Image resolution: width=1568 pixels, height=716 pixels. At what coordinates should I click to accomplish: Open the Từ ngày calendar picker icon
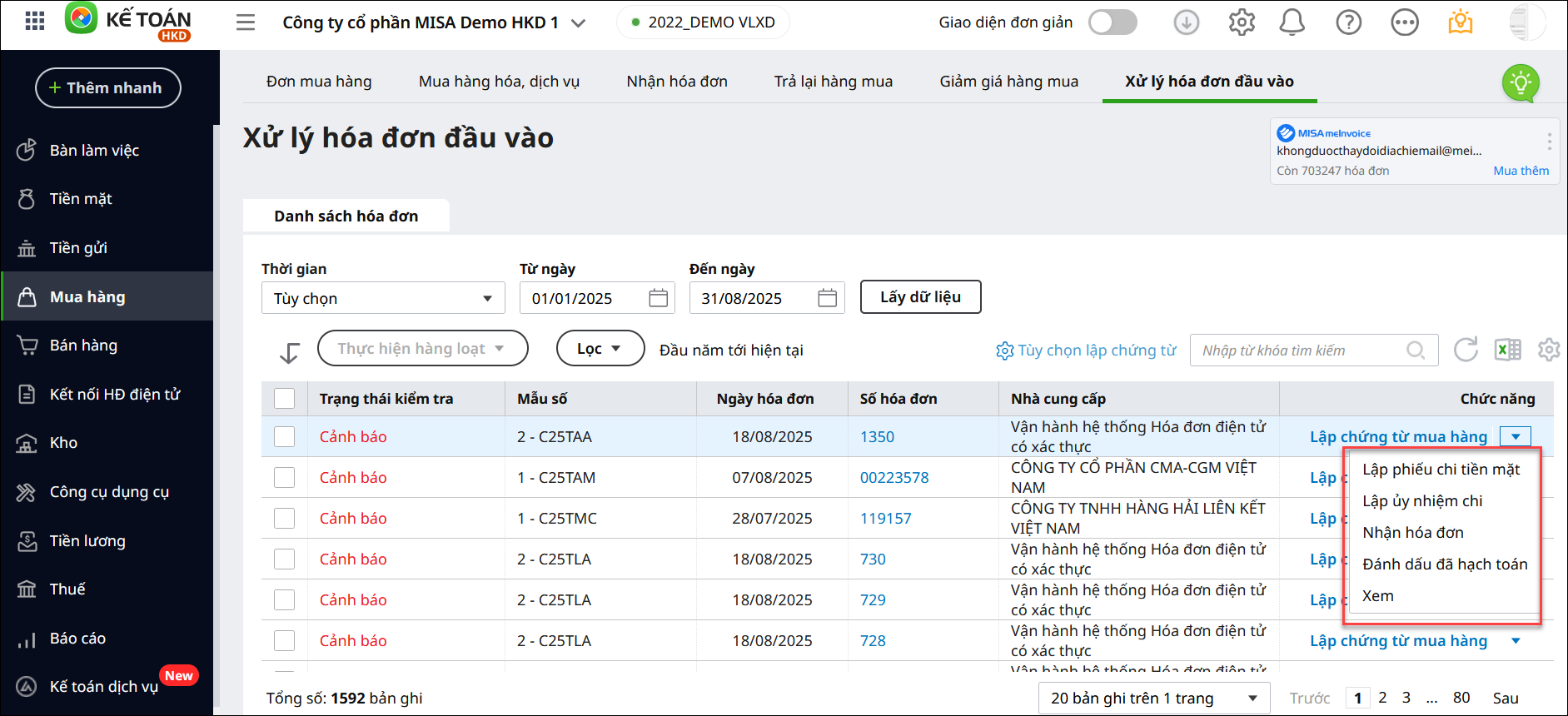pos(658,298)
